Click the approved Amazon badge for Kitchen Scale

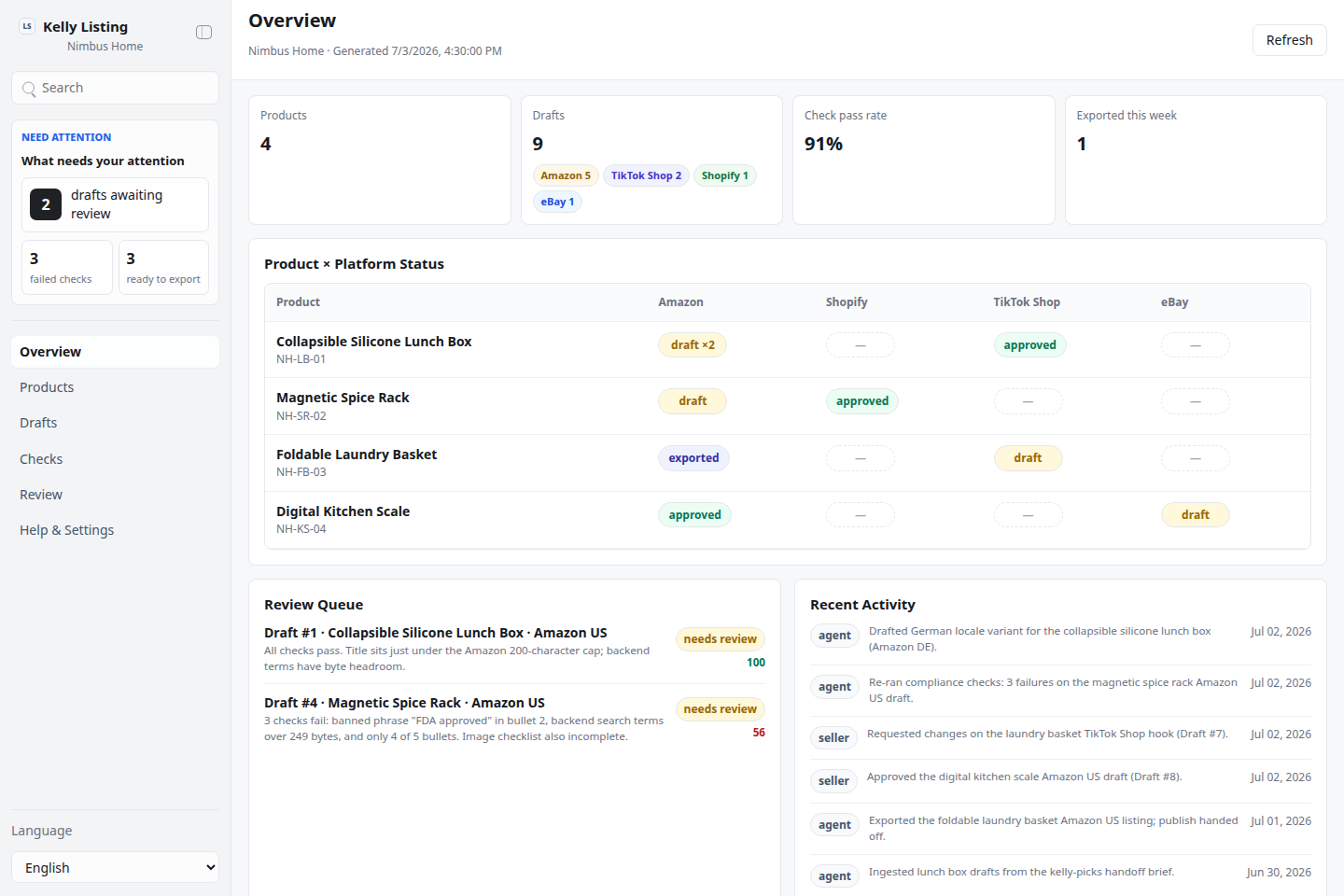click(694, 515)
